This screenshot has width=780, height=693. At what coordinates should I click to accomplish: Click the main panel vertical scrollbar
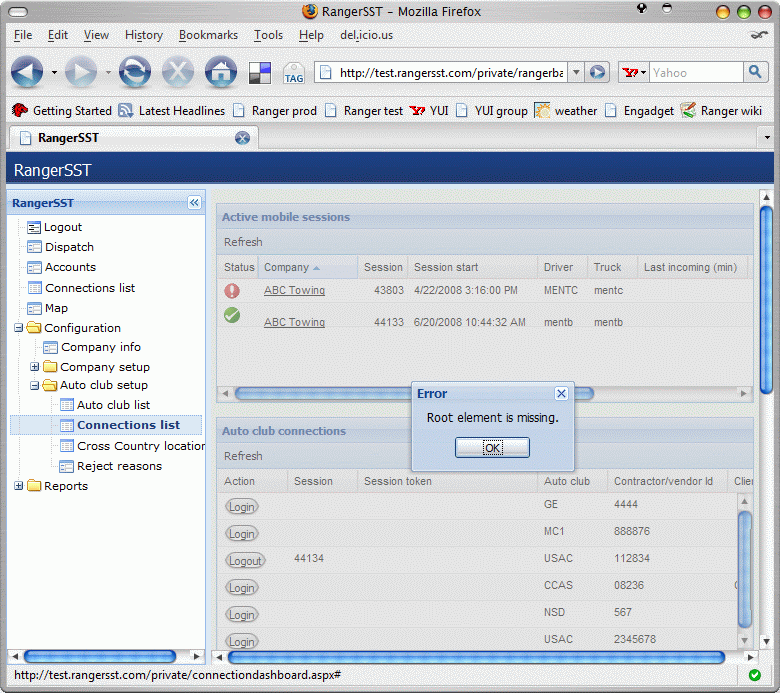click(766, 300)
